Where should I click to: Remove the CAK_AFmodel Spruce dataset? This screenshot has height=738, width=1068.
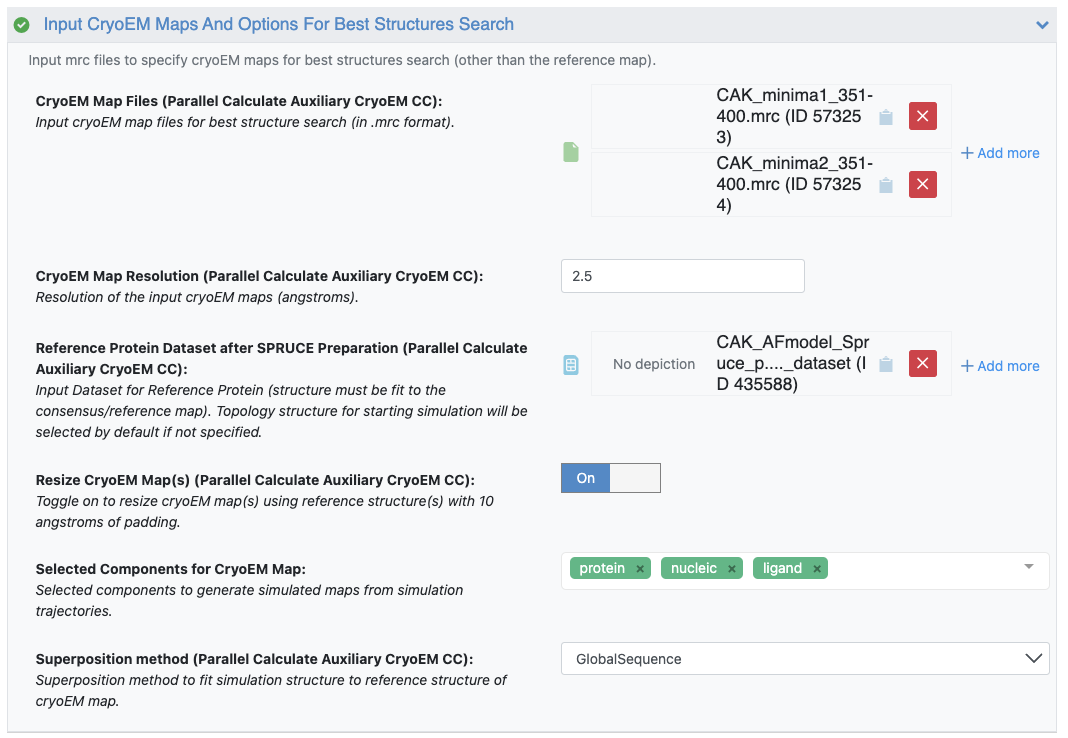point(922,364)
